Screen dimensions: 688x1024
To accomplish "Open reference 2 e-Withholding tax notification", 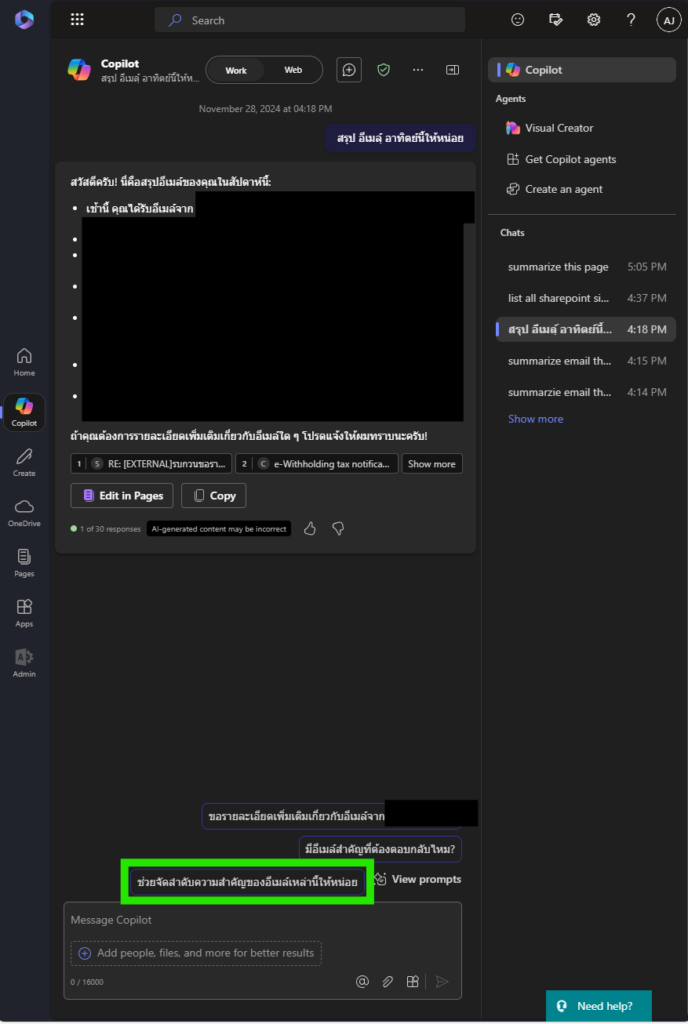I will tap(317, 464).
